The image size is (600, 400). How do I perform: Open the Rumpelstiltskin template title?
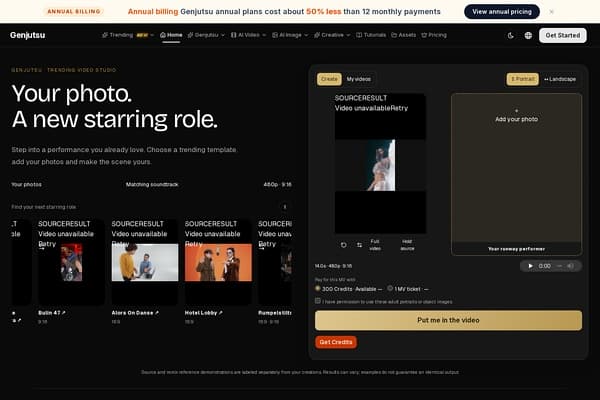point(275,313)
